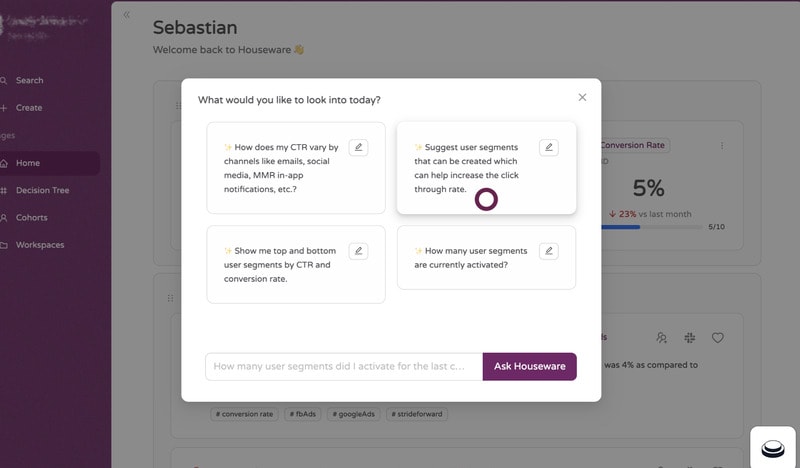
Task: Edit the top and bottom segments prompt
Action: tap(358, 251)
